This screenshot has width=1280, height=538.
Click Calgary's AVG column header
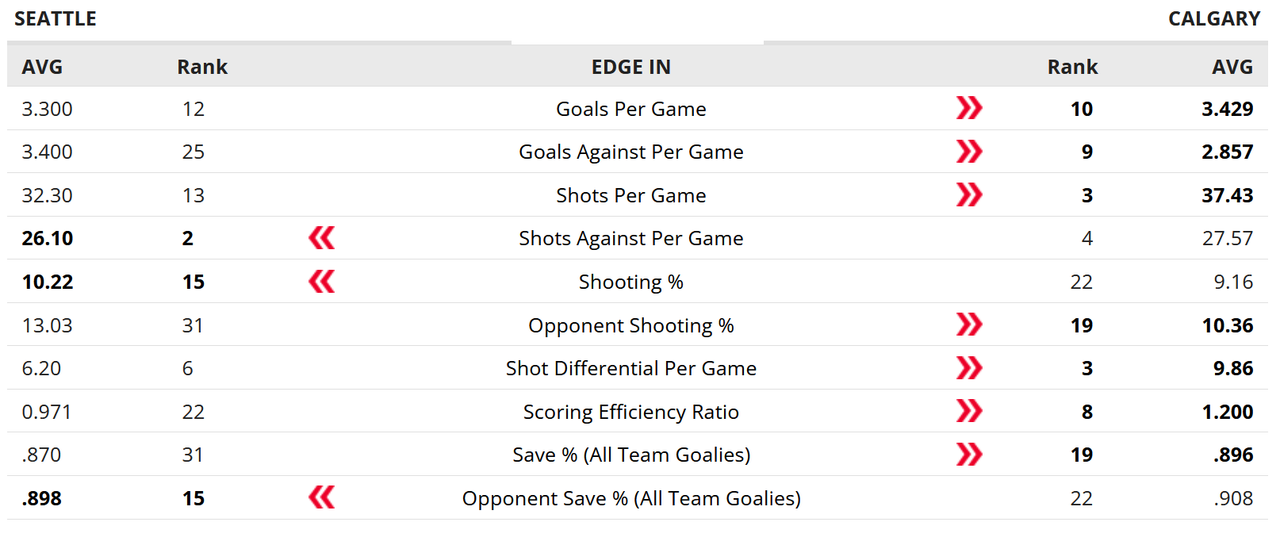(x=1232, y=67)
